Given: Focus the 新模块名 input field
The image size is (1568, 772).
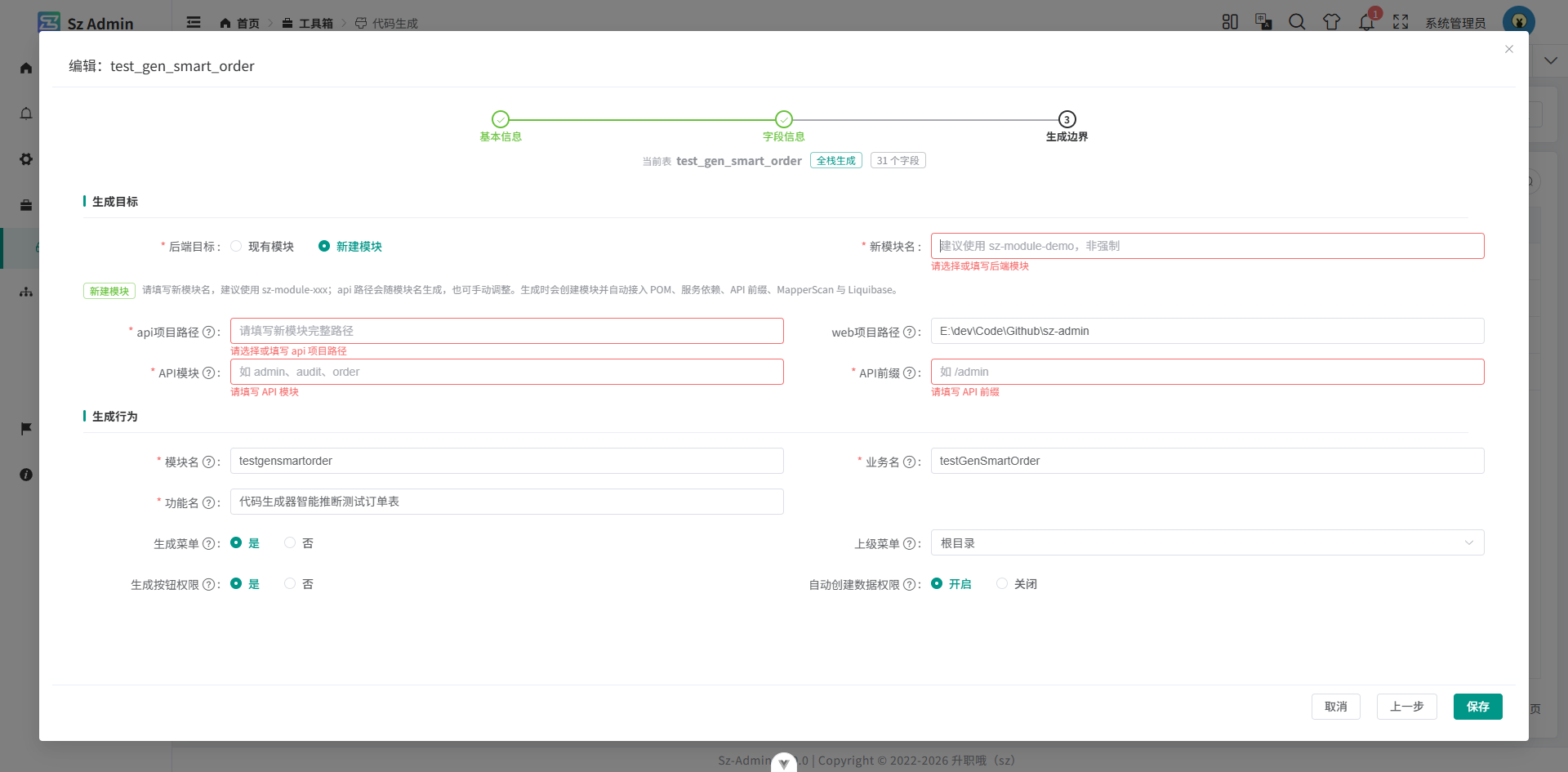Looking at the screenshot, I should (1207, 246).
